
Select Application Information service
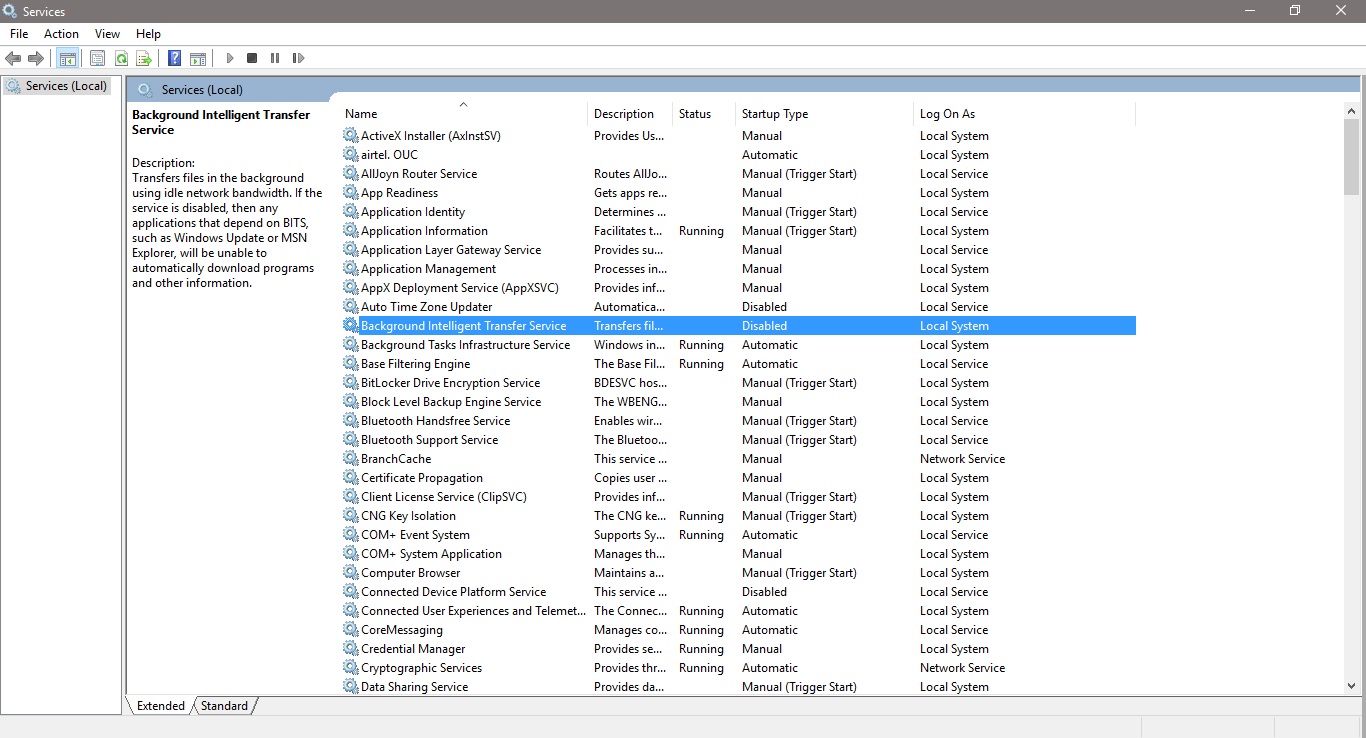click(424, 231)
